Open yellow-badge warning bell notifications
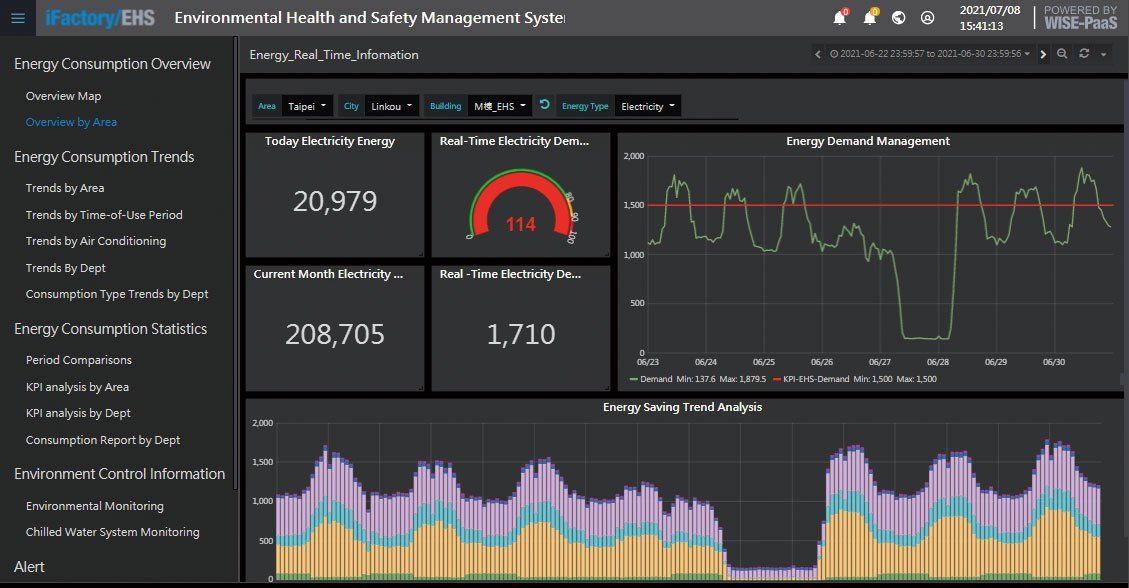The width and height of the screenshot is (1129, 588). pyautogui.click(x=870, y=17)
